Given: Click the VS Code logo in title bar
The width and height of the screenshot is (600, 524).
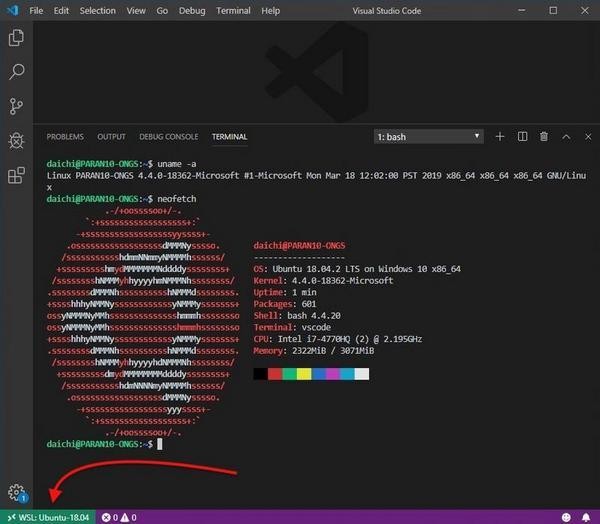Looking at the screenshot, I should point(13,10).
